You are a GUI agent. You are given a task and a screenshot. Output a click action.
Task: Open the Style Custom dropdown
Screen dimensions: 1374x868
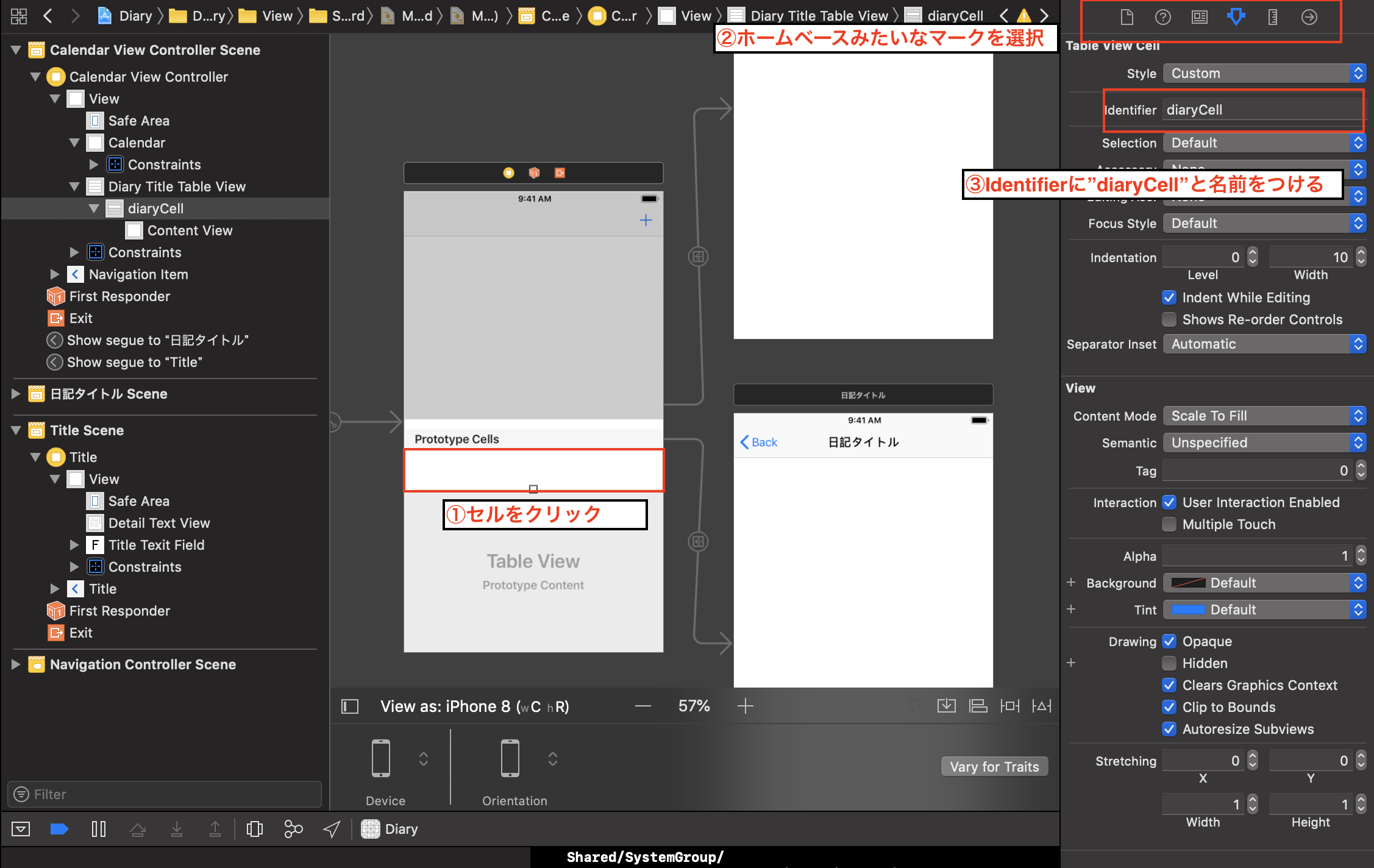(1264, 74)
